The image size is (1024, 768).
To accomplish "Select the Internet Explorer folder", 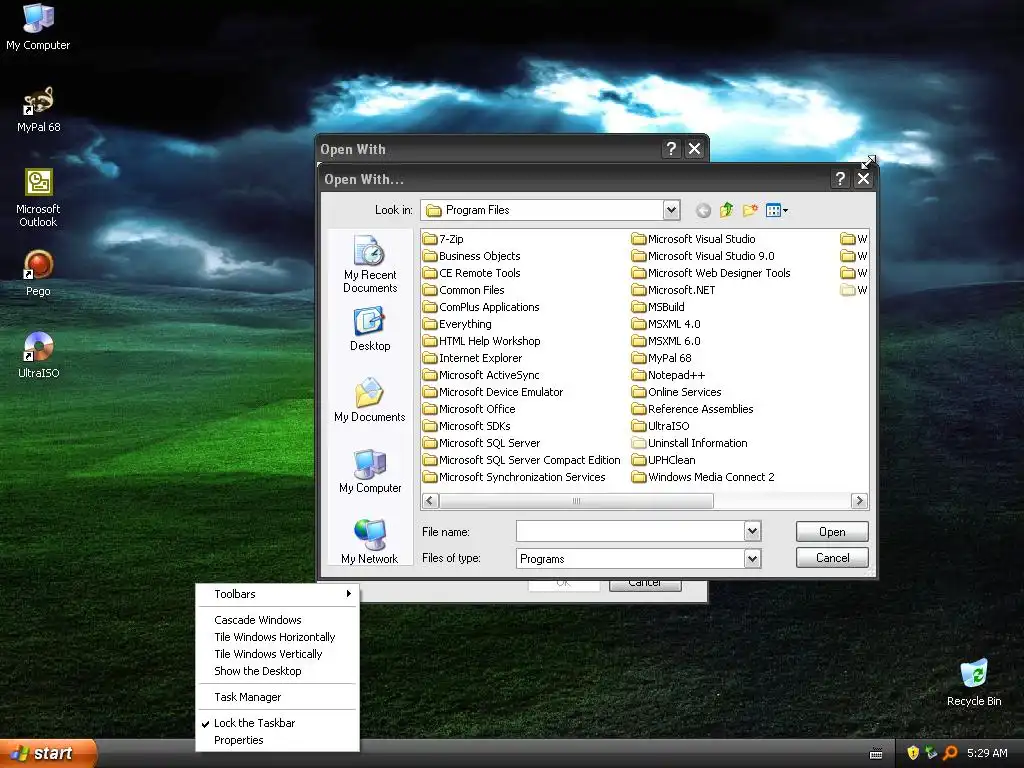I will 472,358.
